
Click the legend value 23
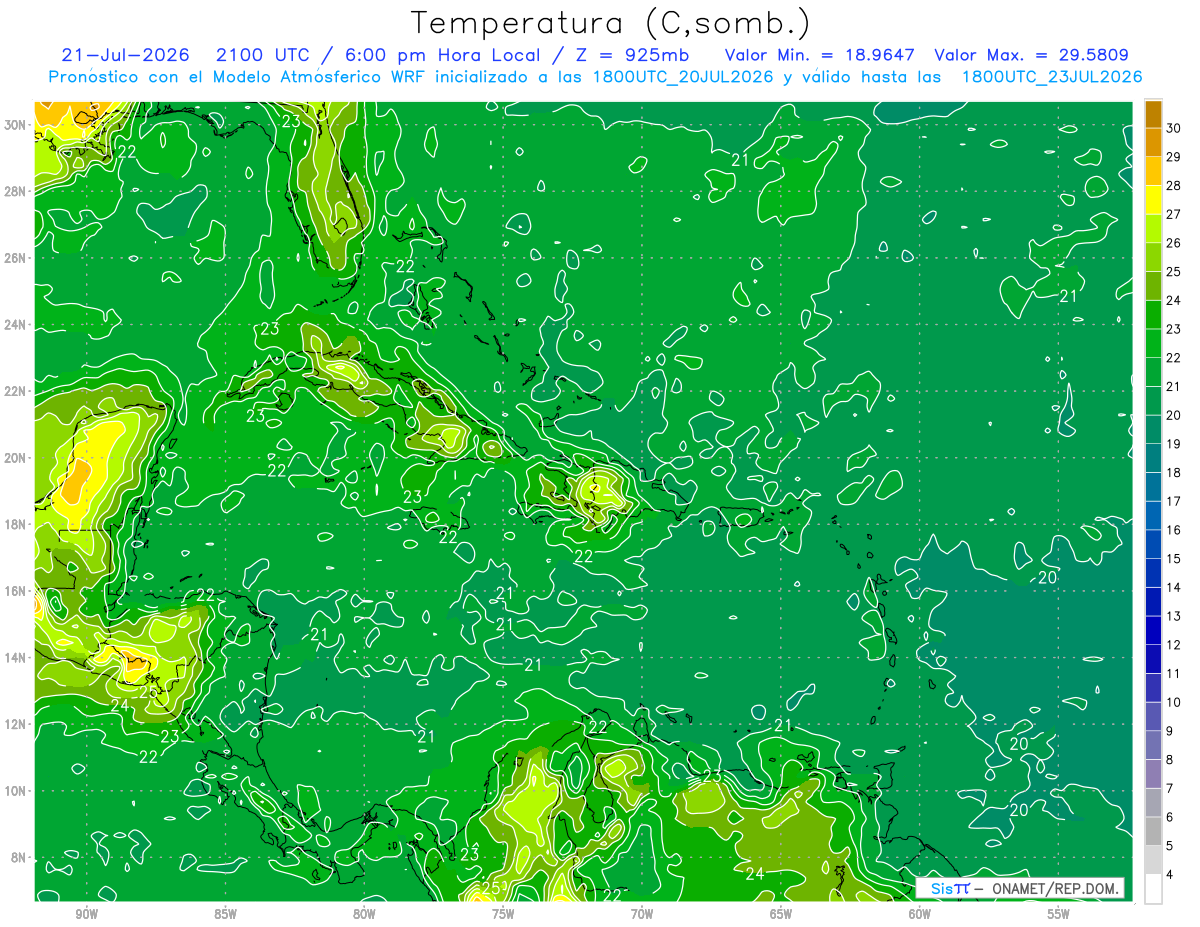[1174, 329]
